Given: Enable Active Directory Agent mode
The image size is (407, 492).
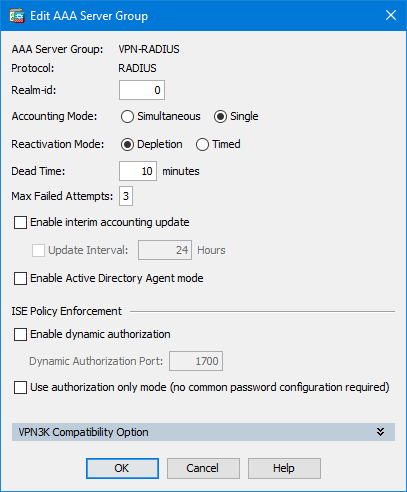Looking at the screenshot, I should click(x=20, y=278).
